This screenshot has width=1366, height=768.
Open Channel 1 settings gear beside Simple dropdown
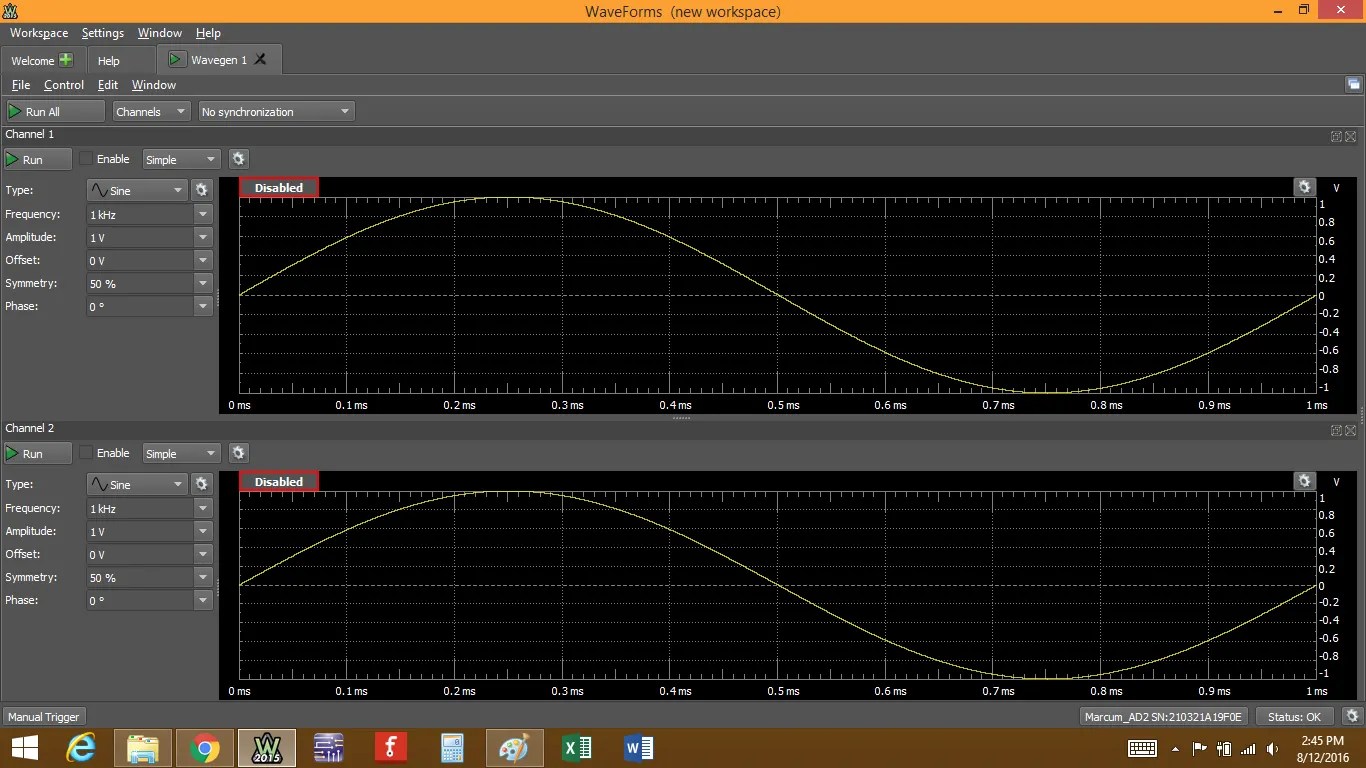[238, 158]
